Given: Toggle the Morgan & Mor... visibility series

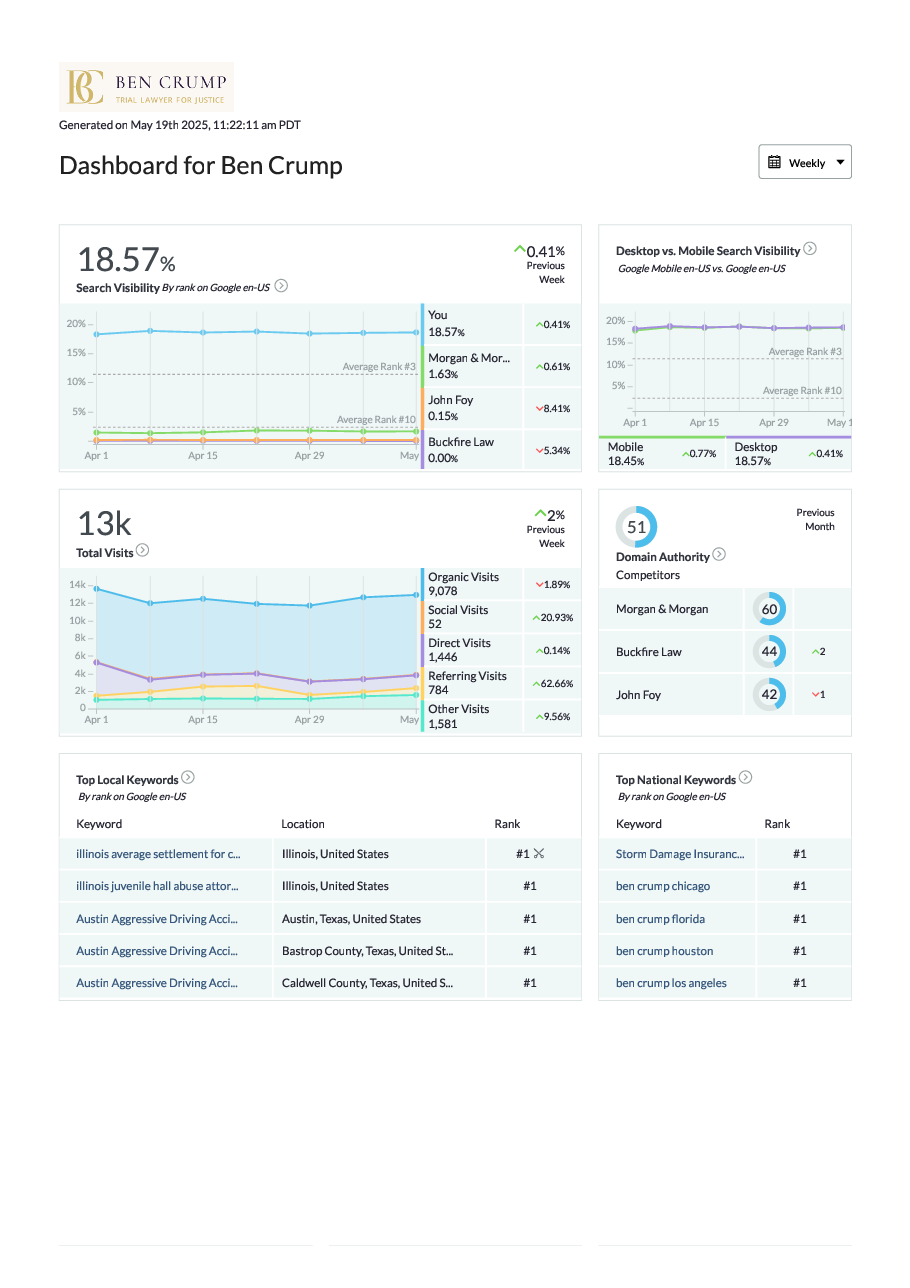Looking at the screenshot, I should (x=468, y=366).
